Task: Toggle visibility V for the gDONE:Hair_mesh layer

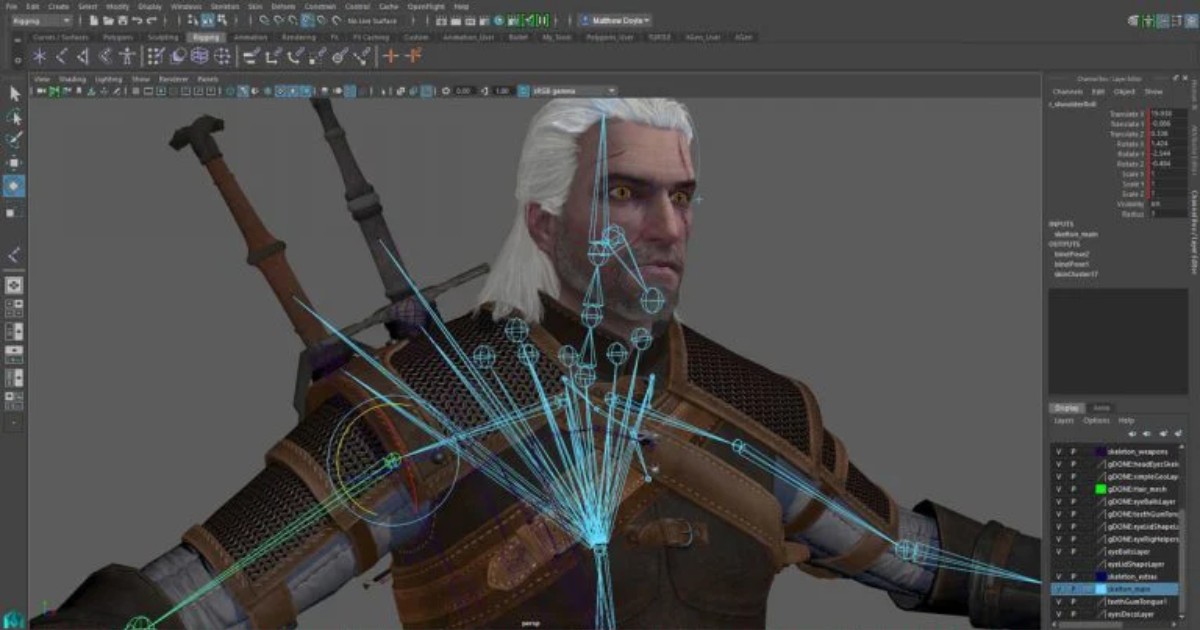Action: point(1058,489)
